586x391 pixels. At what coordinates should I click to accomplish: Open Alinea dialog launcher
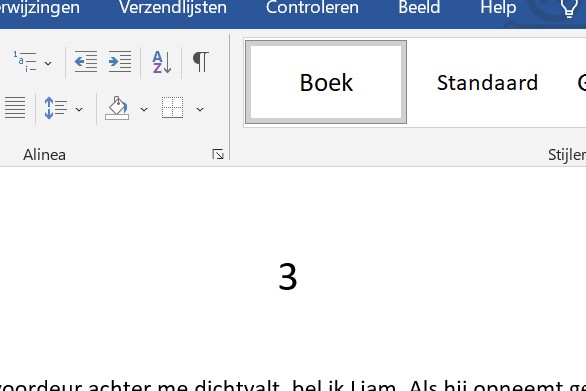tap(218, 154)
